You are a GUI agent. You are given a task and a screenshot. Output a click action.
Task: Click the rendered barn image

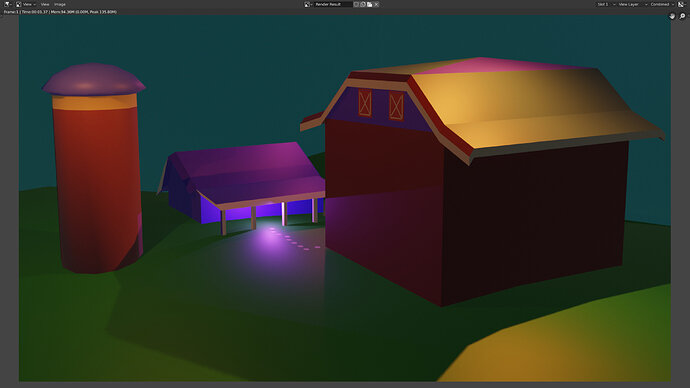point(345,198)
